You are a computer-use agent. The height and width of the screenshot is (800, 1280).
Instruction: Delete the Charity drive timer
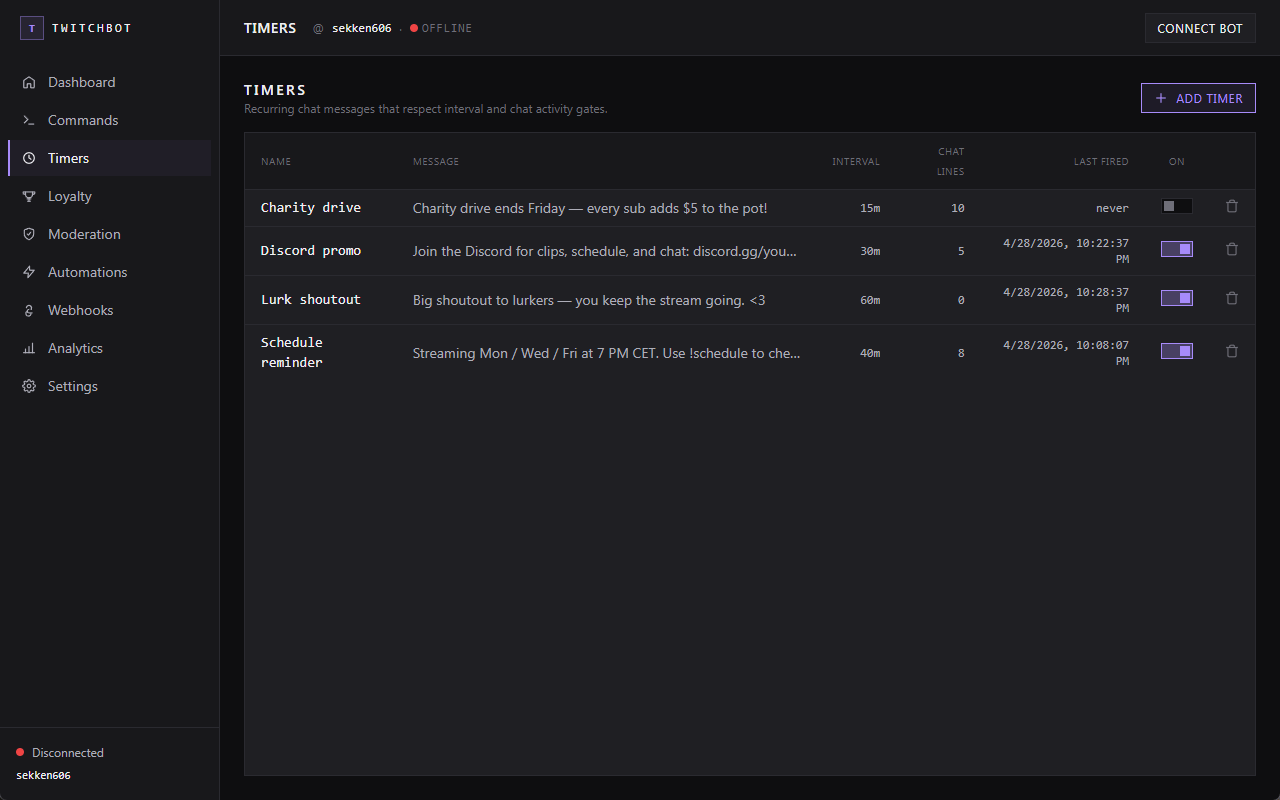click(1232, 206)
